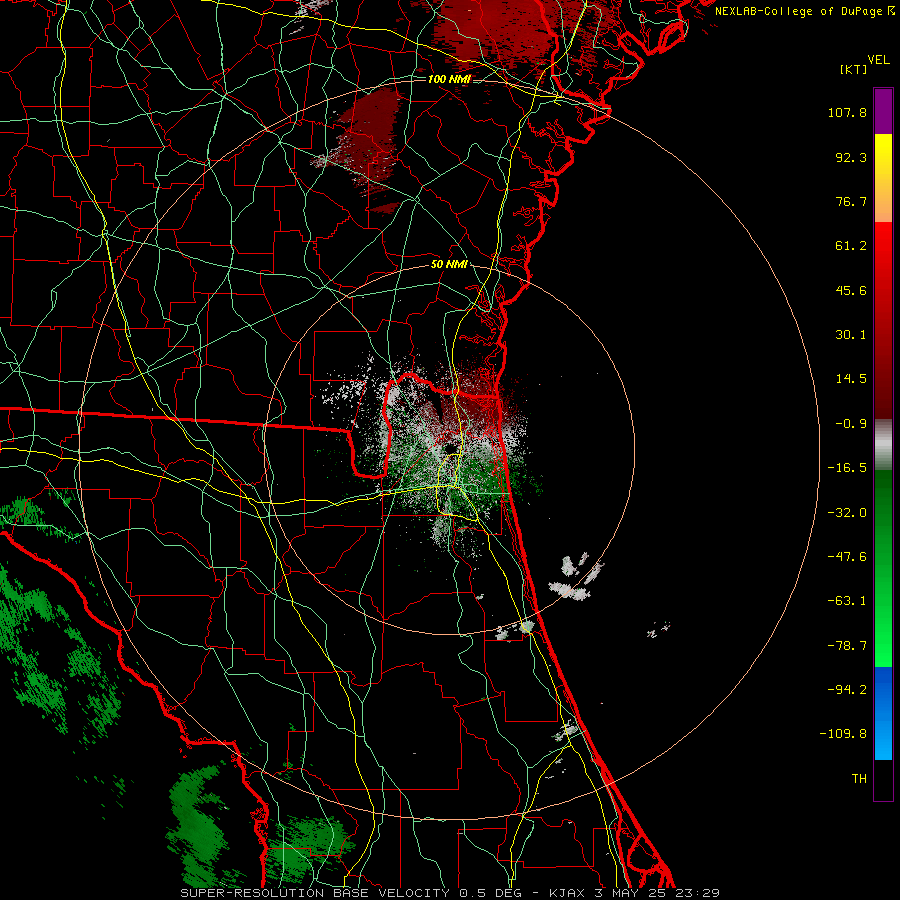Image resolution: width=900 pixels, height=900 pixels.
Task: Click the 107.8 legend value
Action: [847, 112]
